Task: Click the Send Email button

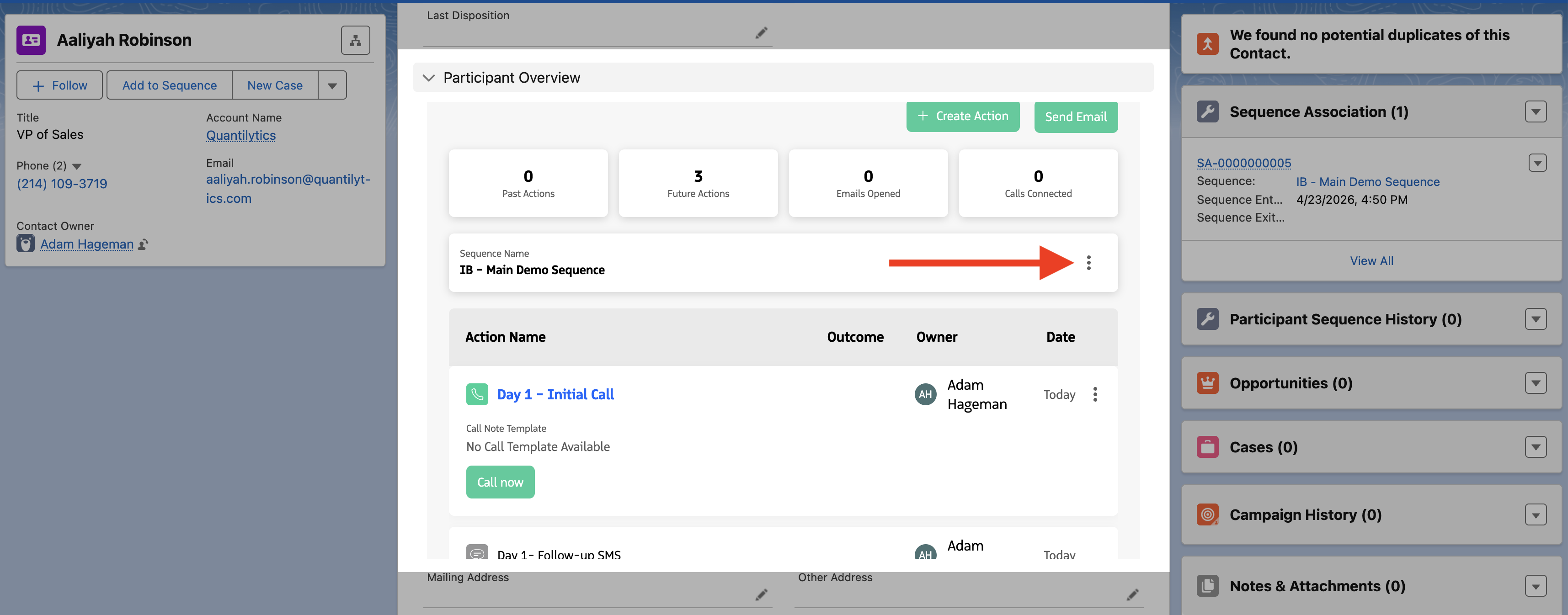Action: pos(1076,116)
